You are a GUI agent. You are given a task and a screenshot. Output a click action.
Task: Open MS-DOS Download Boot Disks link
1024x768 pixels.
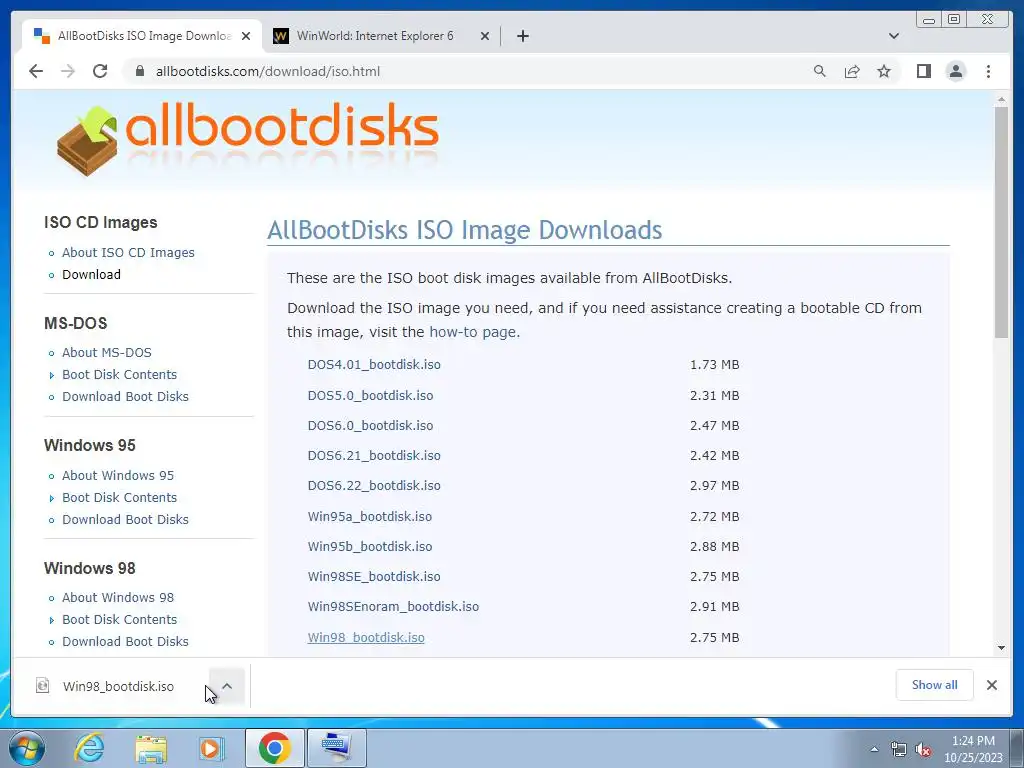tap(125, 396)
